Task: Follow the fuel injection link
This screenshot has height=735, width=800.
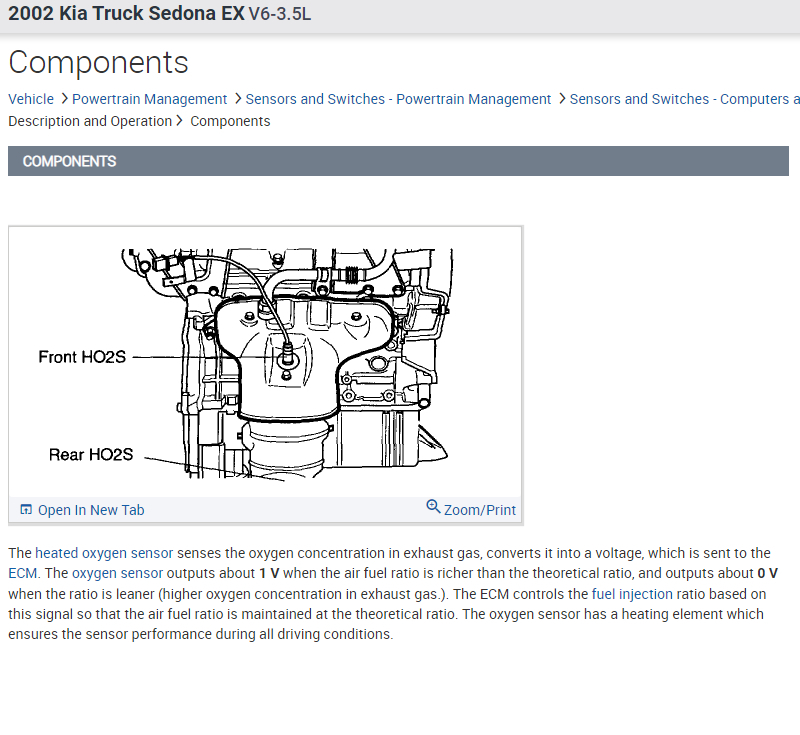Action: click(632, 594)
